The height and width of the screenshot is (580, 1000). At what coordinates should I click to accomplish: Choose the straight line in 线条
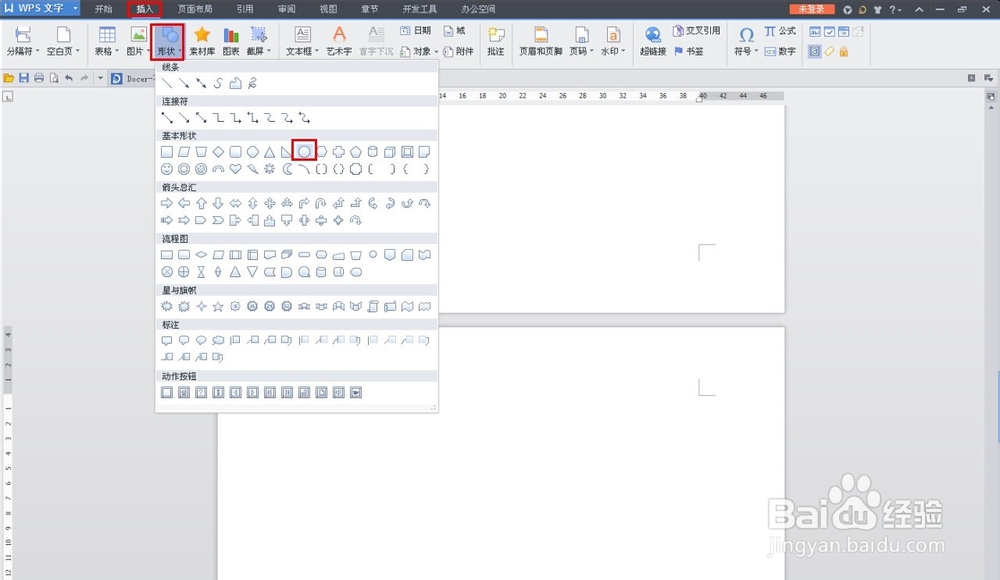click(166, 84)
